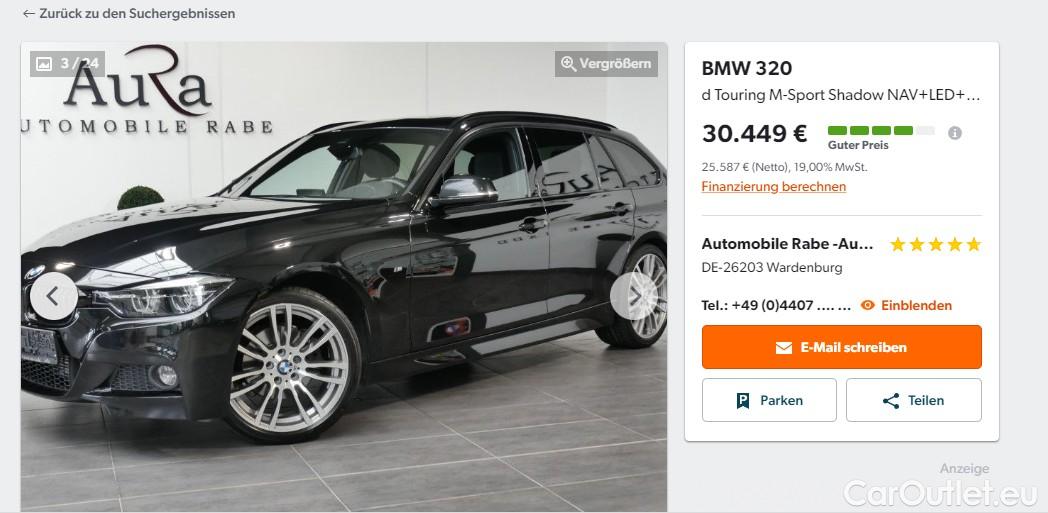Go back via the left arrow icon
Viewport: 1048px width, 513px height.
tap(28, 13)
